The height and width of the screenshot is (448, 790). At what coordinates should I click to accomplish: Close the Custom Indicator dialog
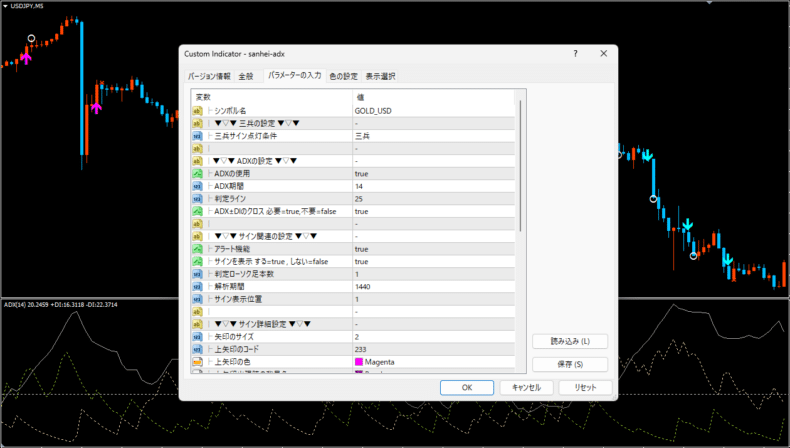point(604,53)
